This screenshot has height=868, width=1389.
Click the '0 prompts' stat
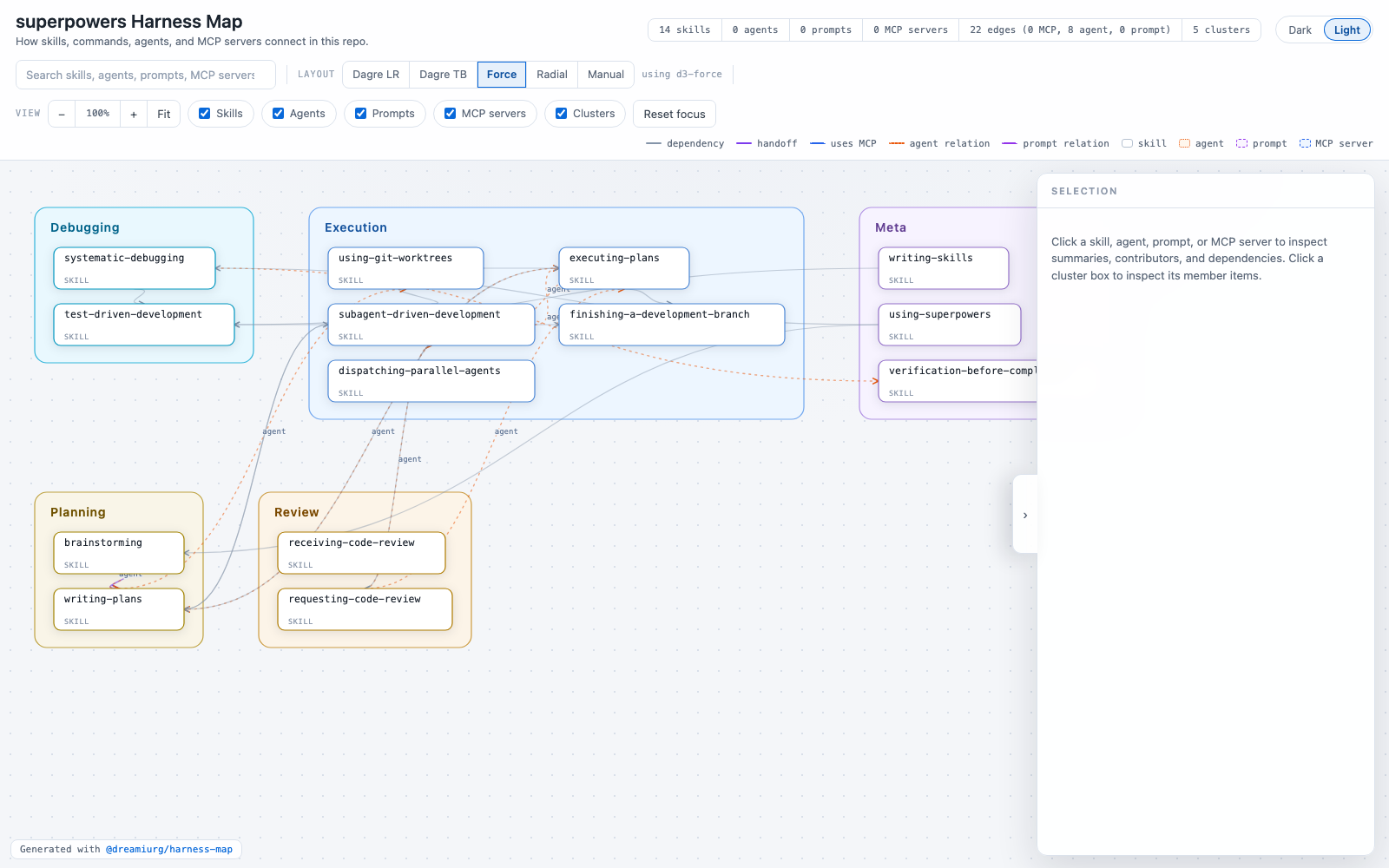826,30
